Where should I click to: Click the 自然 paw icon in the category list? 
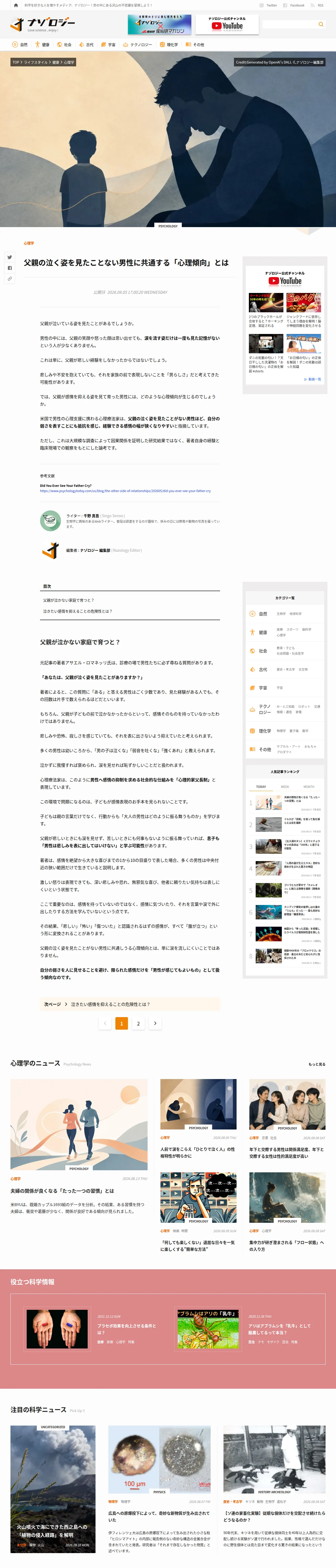pyautogui.click(x=253, y=614)
